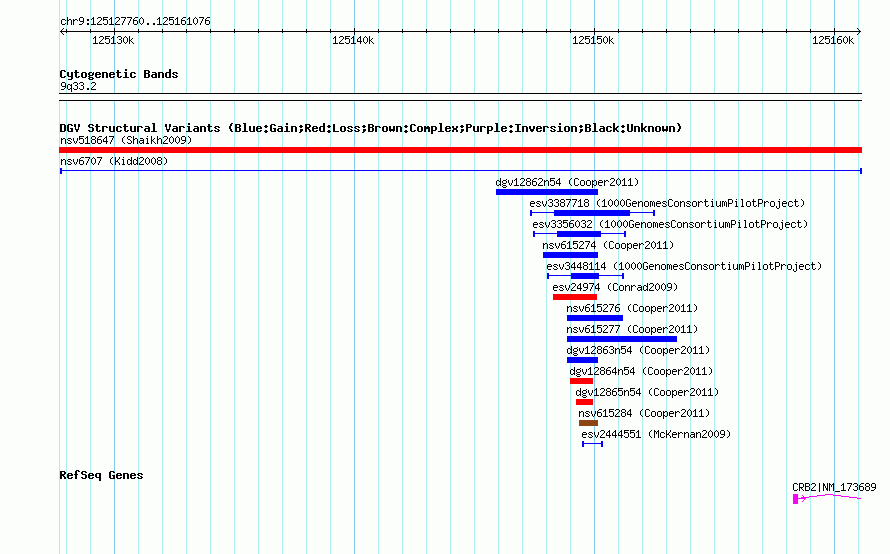Click the 125130k ruler tick label
Viewport: 890px width, 554px height.
coord(113,40)
